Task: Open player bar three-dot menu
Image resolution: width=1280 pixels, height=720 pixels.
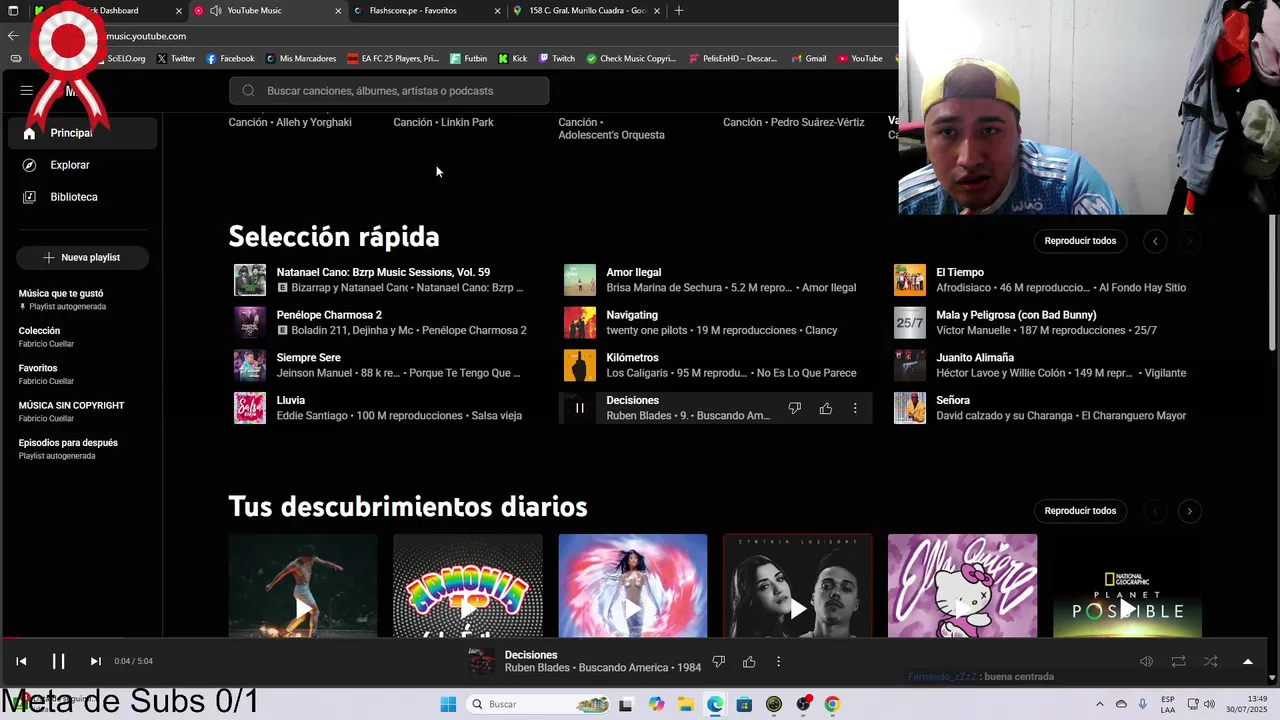Action: (x=778, y=661)
